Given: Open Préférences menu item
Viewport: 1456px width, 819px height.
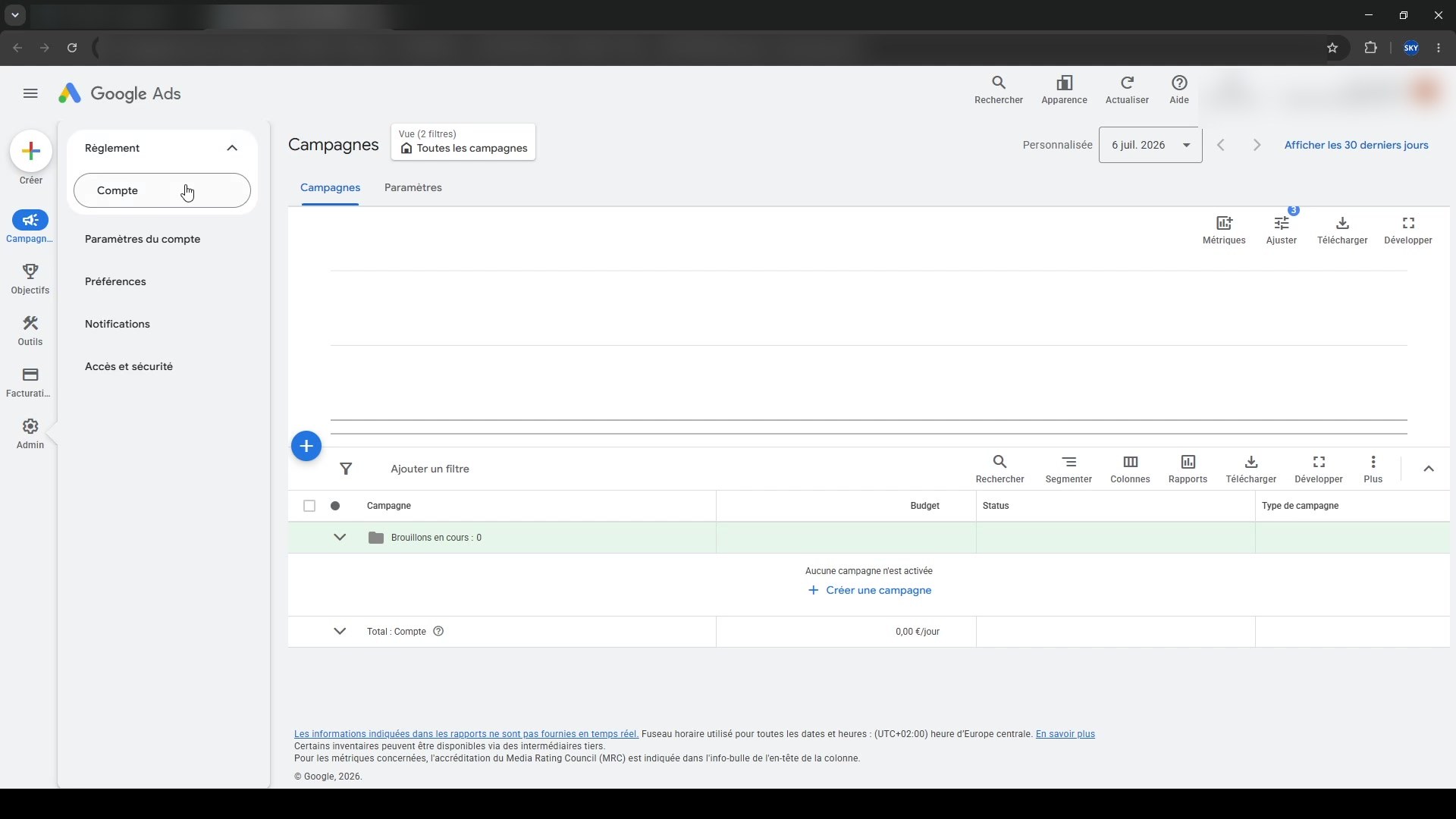Looking at the screenshot, I should coord(115,281).
